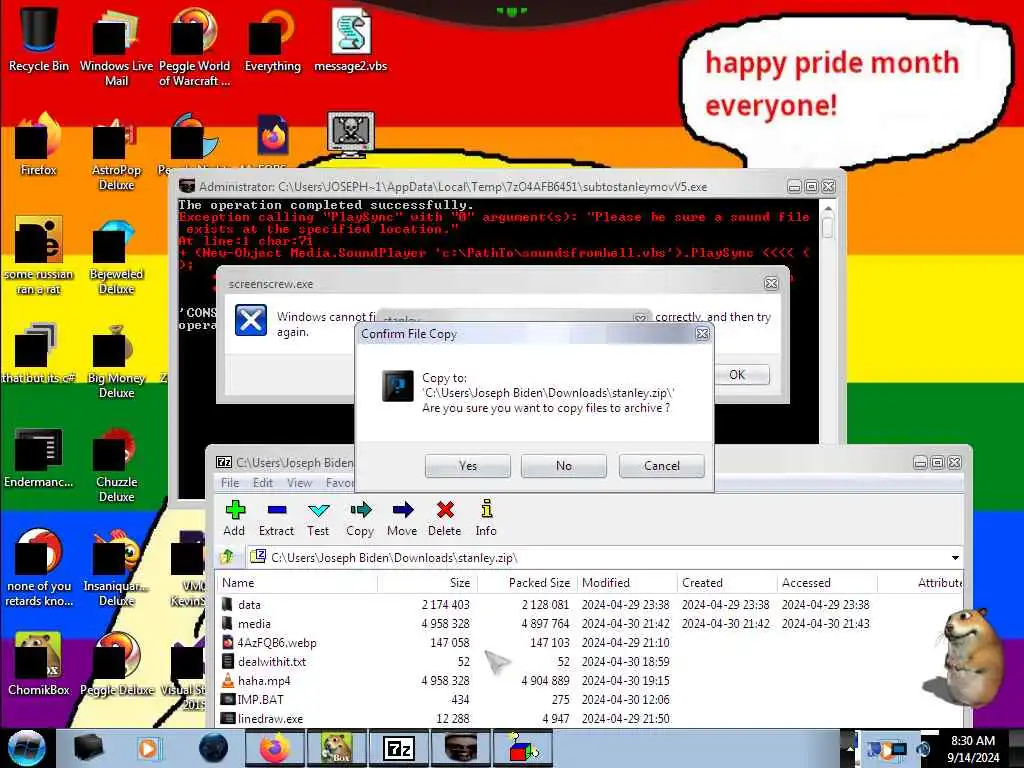Screen dimensions: 1024x768
Task: Select the IMP.BAT file
Action: (x=590, y=699)
